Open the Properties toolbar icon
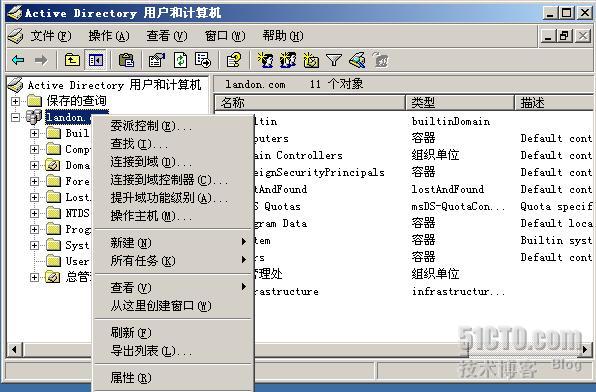Image resolution: width=596 pixels, height=392 pixels. 157,60
